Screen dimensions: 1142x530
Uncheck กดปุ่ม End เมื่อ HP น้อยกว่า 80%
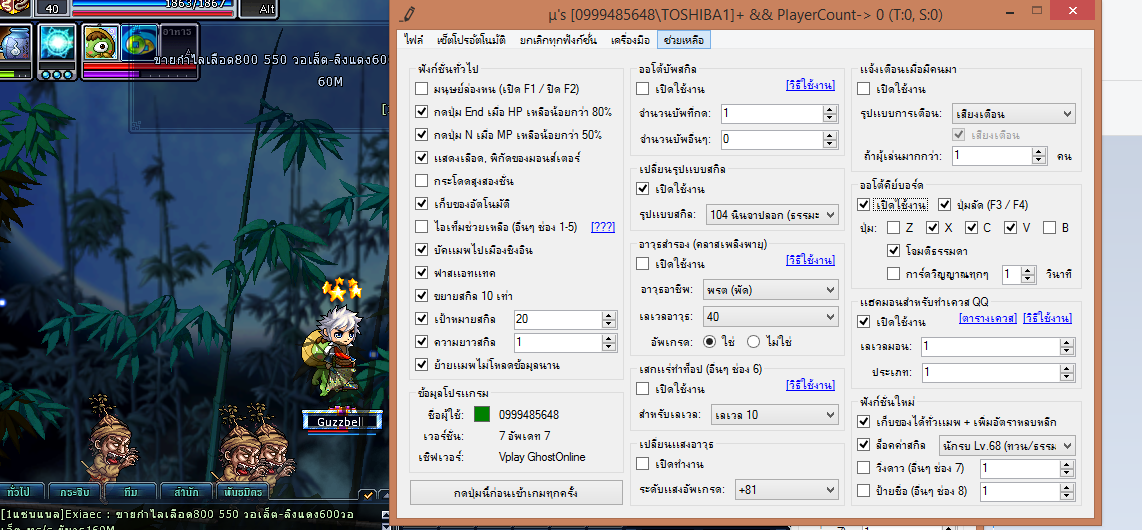click(421, 112)
